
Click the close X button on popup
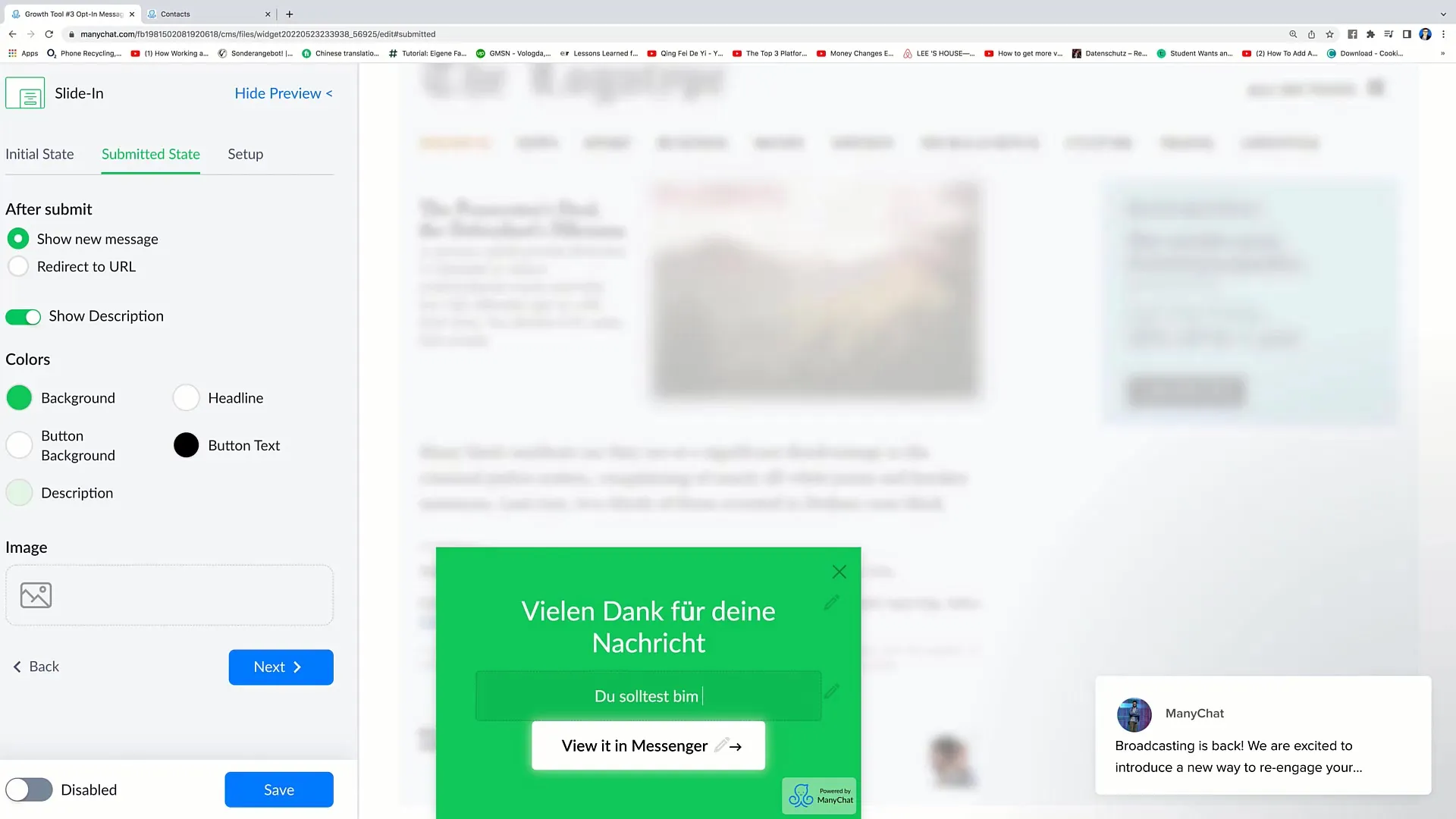838,571
